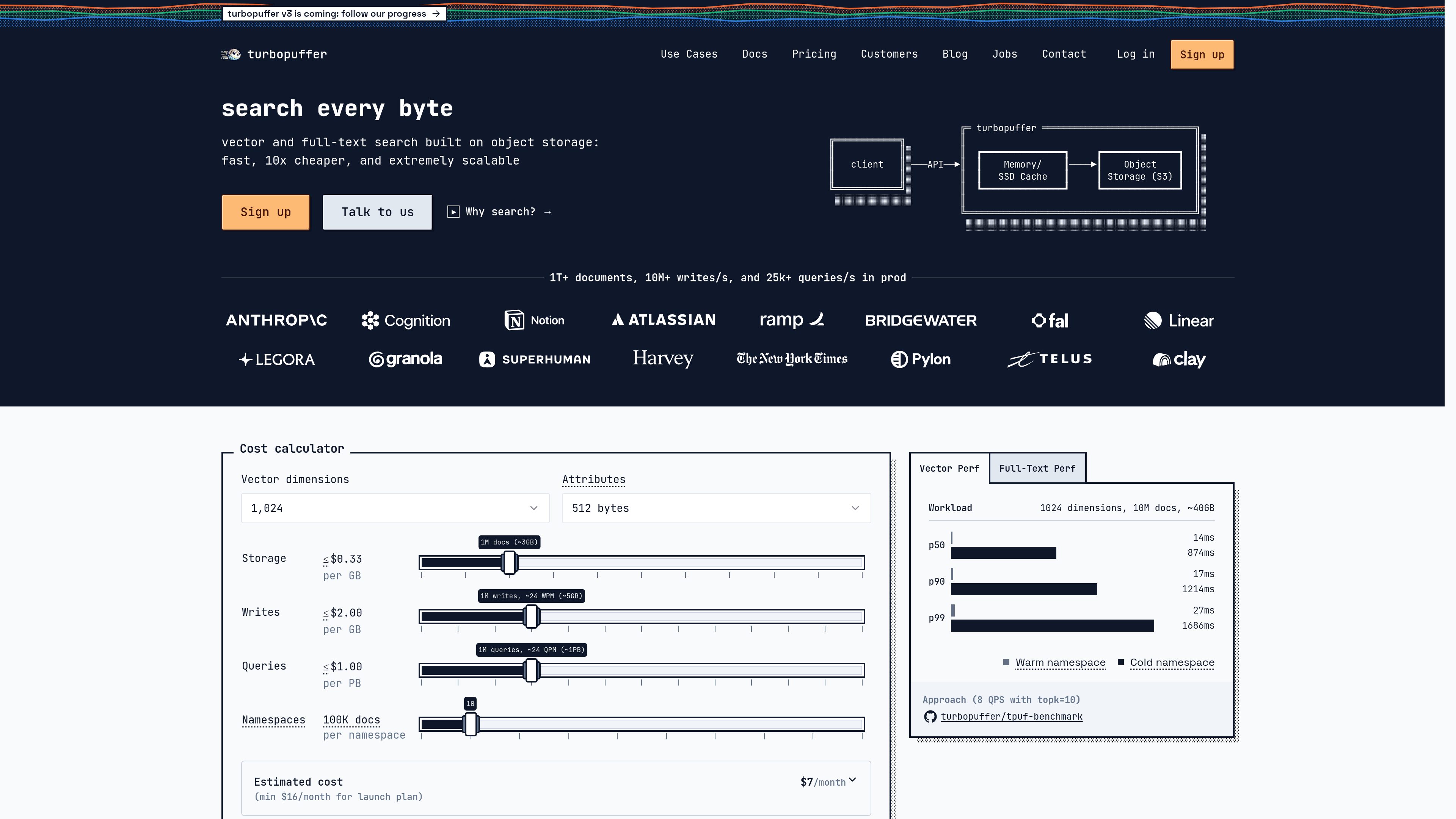Open Use Cases in the navigation
The height and width of the screenshot is (819, 1456).
(x=689, y=54)
